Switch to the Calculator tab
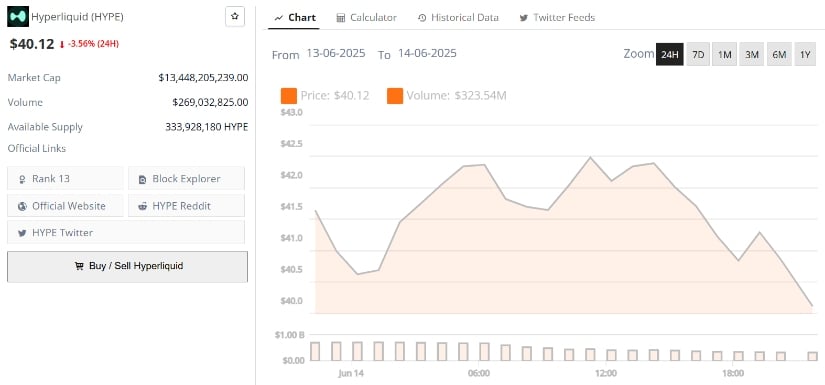This screenshot has height=385, width=825. click(366, 17)
